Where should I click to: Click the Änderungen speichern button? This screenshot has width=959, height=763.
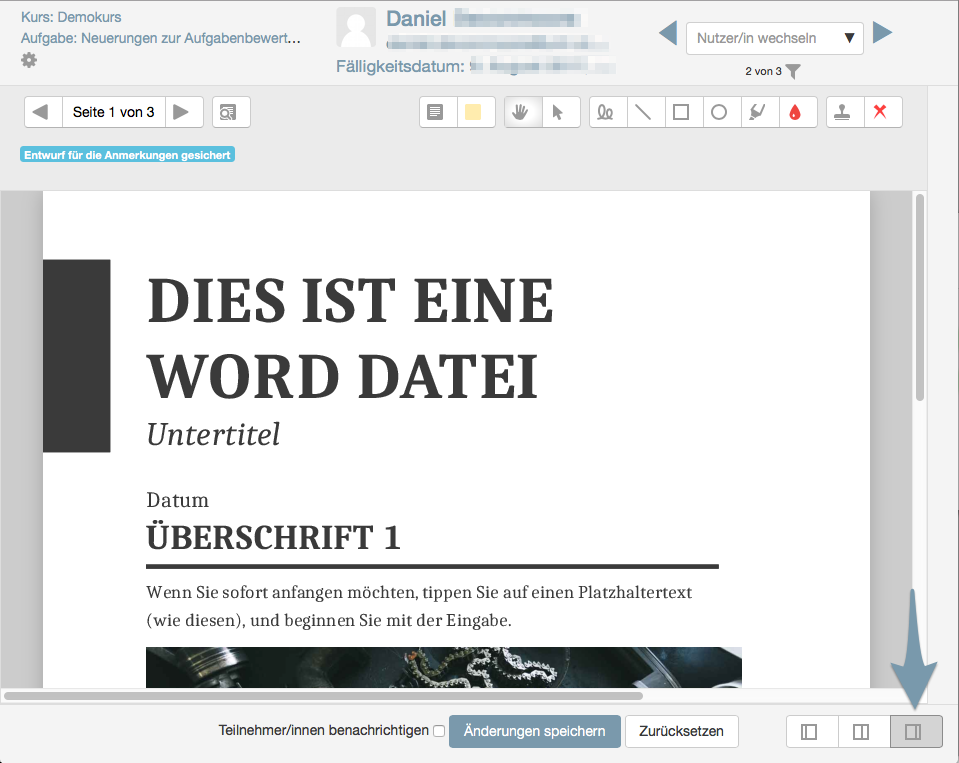click(x=534, y=731)
